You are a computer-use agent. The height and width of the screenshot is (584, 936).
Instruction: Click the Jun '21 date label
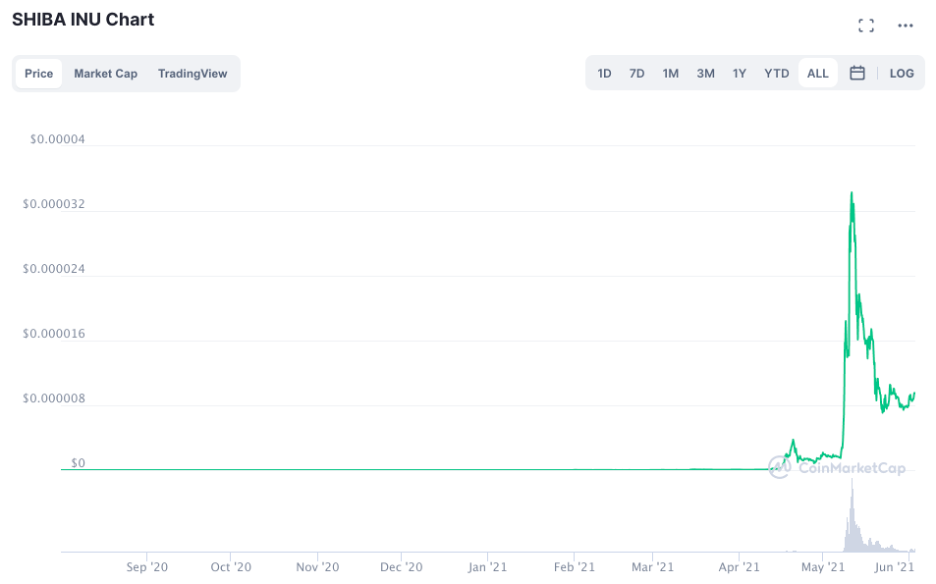click(x=894, y=567)
